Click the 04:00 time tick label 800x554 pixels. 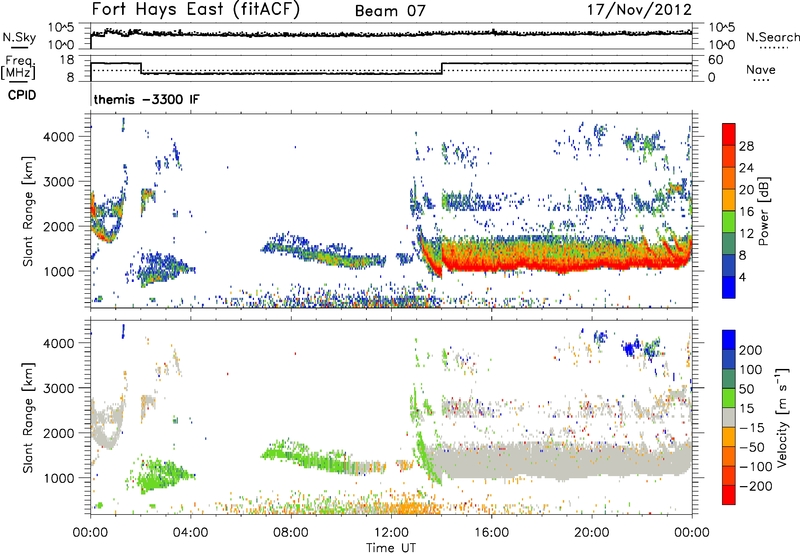click(190, 533)
